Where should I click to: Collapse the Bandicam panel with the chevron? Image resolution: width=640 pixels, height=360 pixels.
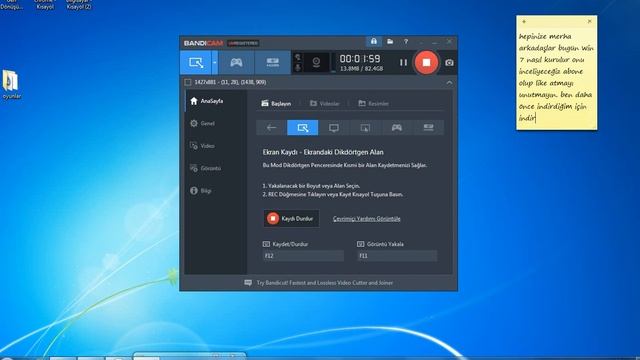(449, 82)
